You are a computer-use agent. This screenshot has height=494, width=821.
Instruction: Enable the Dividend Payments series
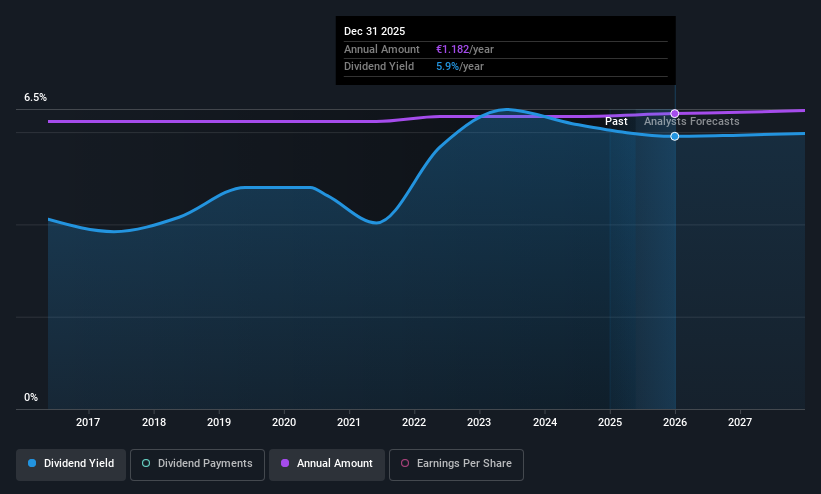click(197, 464)
